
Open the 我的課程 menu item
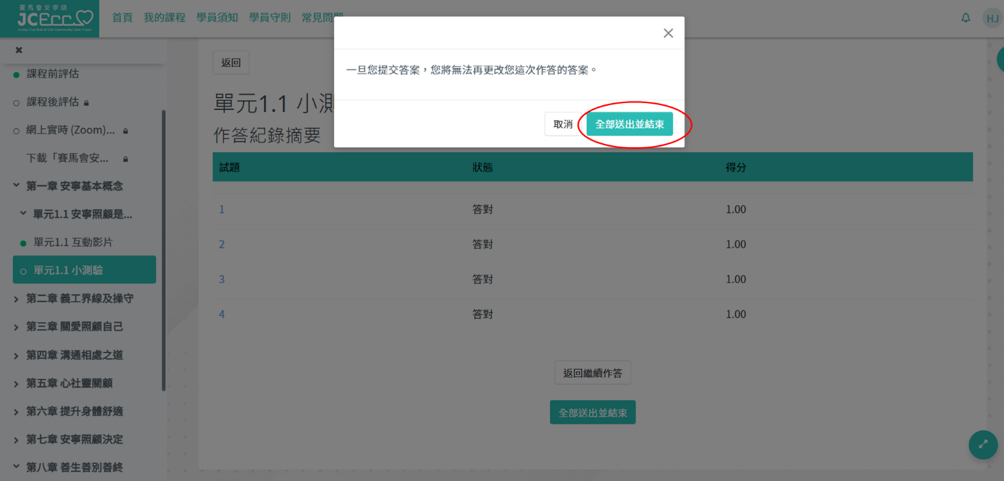tap(164, 18)
